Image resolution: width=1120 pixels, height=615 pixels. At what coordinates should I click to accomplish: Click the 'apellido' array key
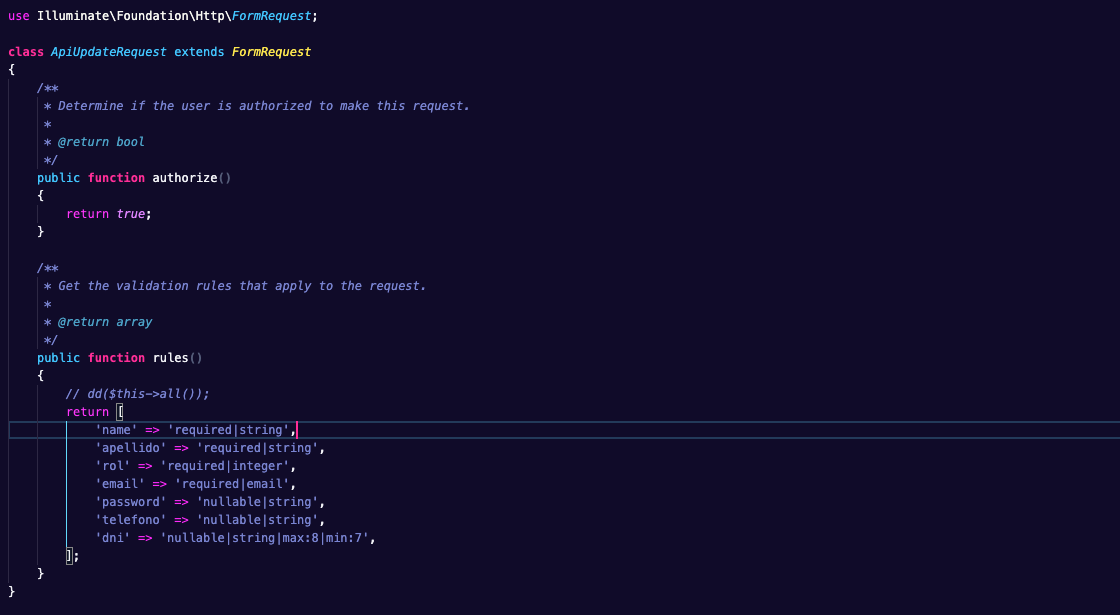coord(131,448)
